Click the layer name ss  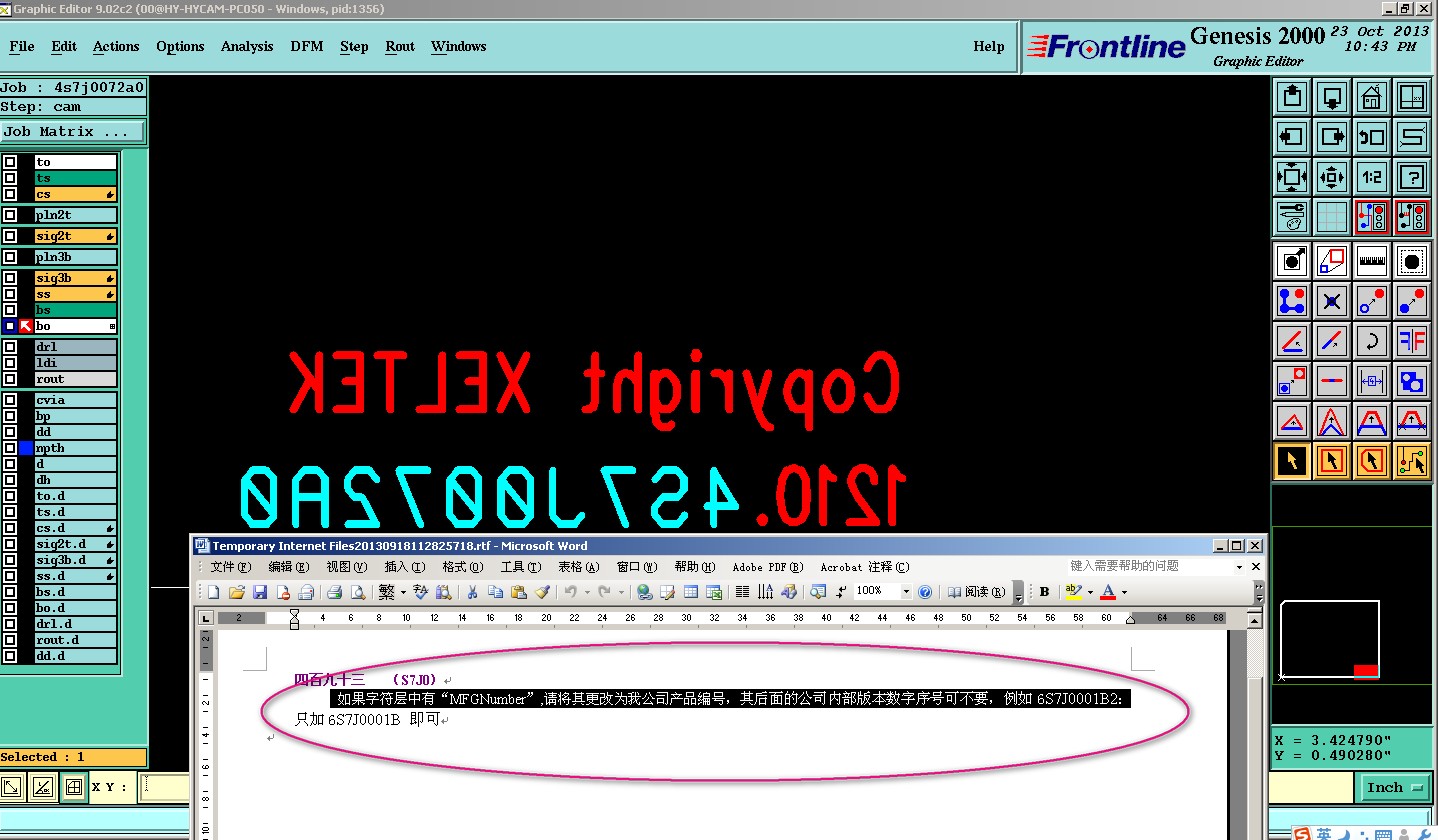(75, 294)
